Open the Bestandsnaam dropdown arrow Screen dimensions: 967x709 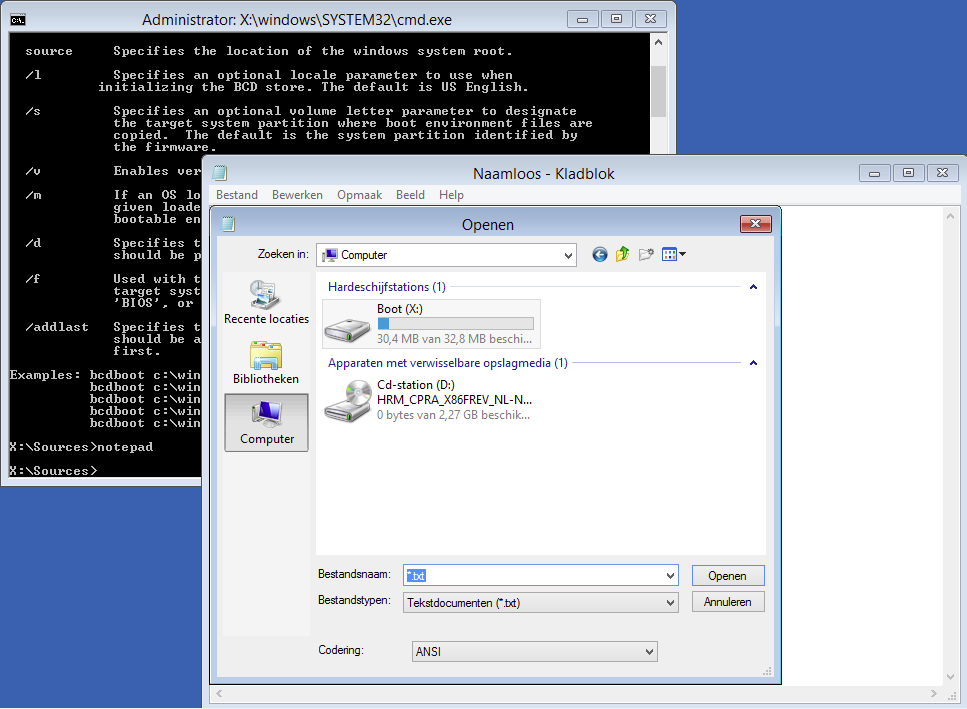[670, 576]
